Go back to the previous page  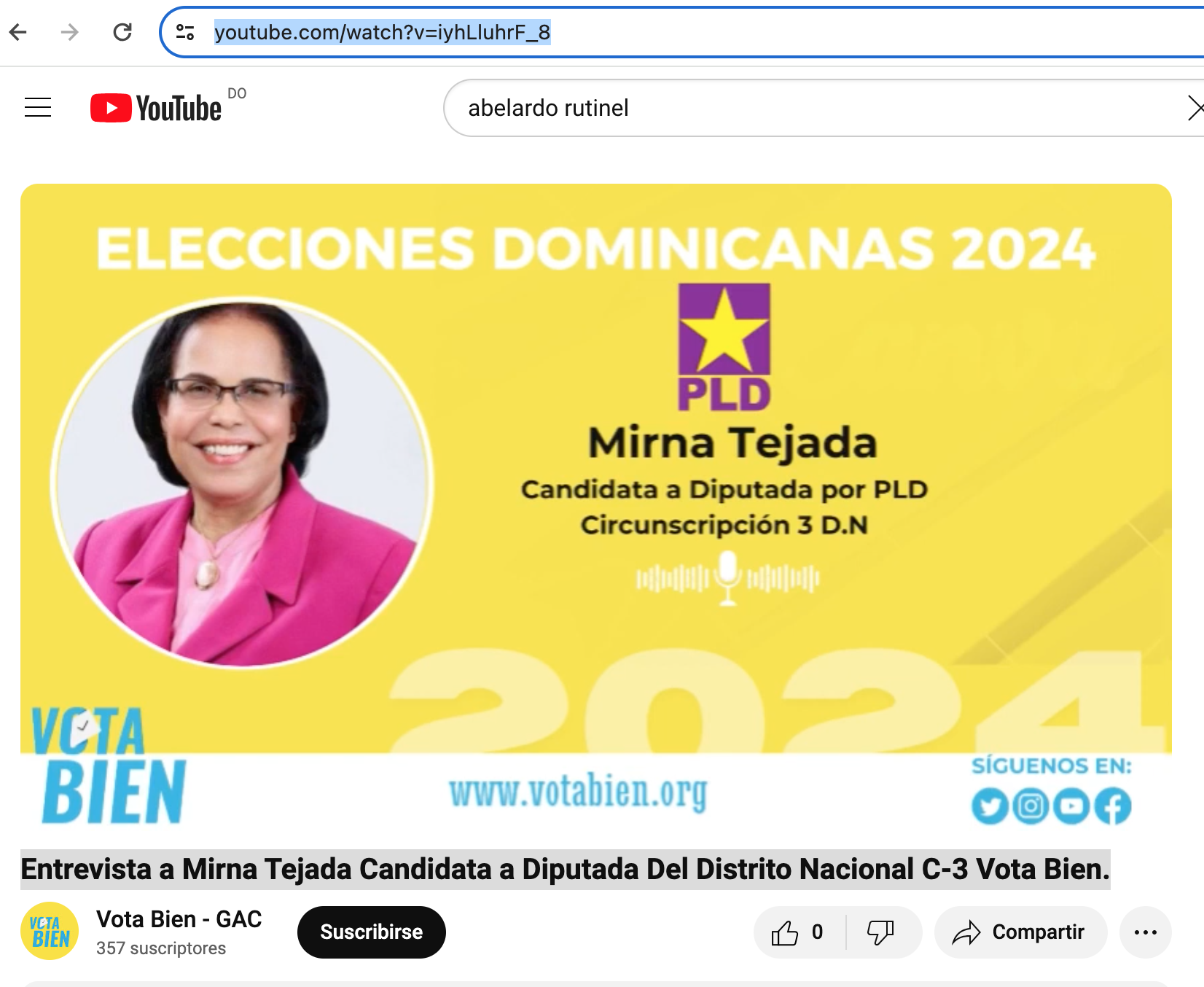[18, 32]
